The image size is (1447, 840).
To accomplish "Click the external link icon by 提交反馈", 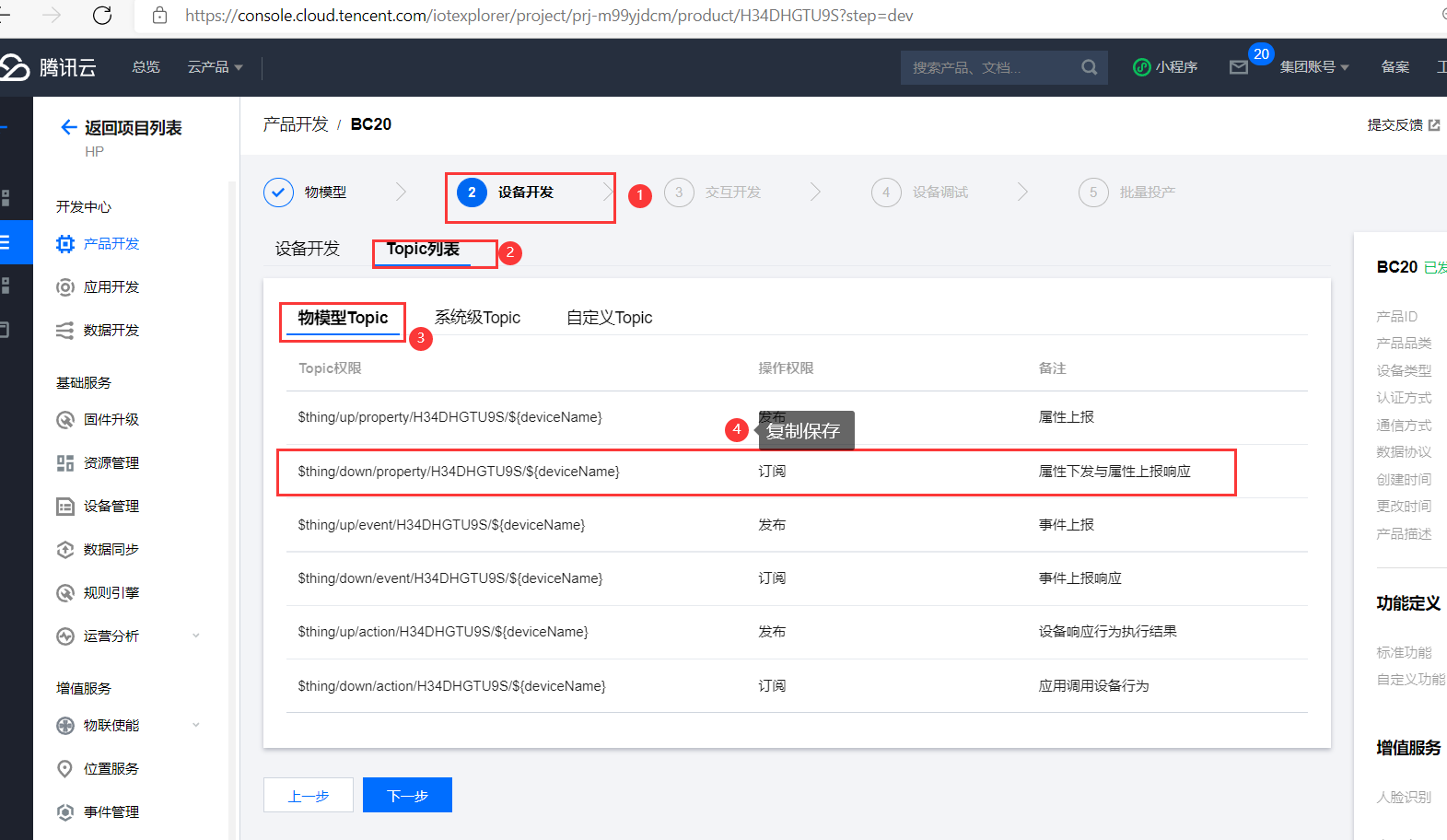I will point(1434,125).
